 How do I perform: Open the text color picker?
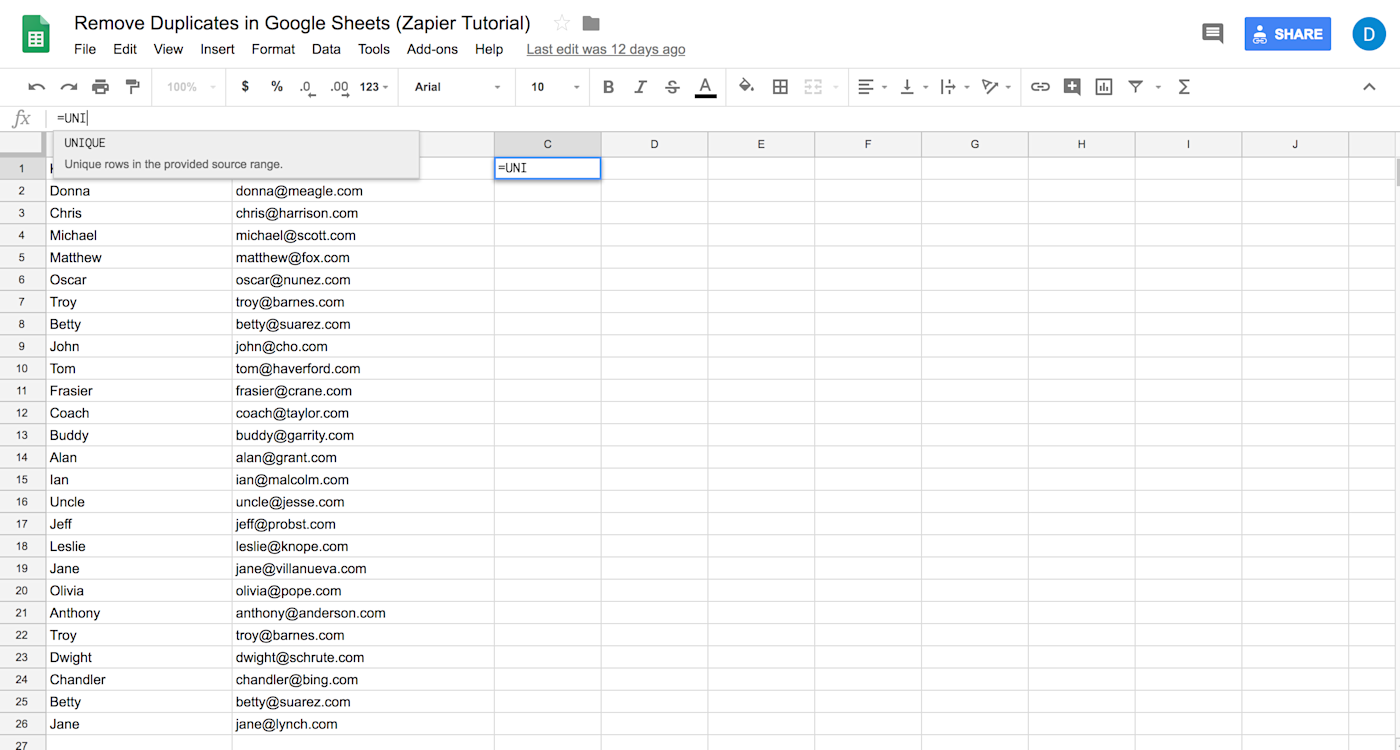tap(705, 87)
